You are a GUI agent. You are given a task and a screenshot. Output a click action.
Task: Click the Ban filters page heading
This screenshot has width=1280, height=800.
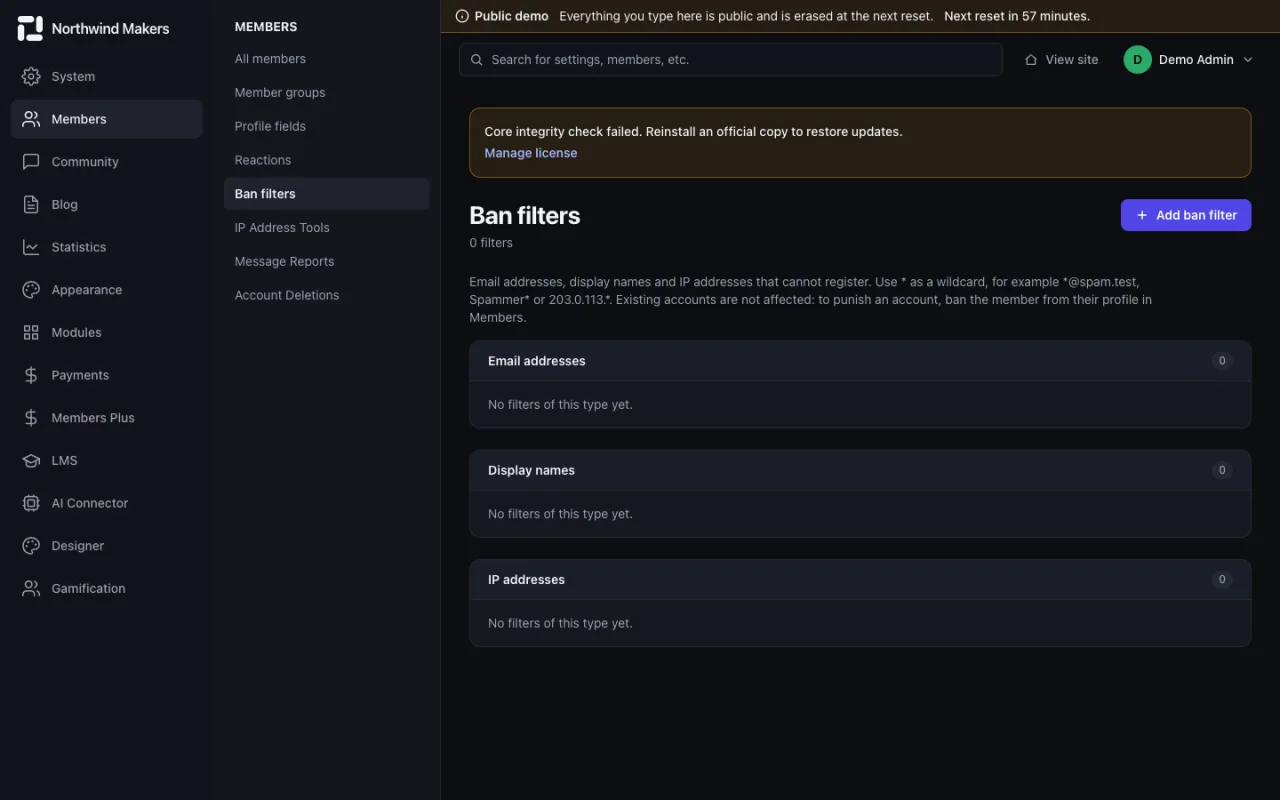[525, 215]
